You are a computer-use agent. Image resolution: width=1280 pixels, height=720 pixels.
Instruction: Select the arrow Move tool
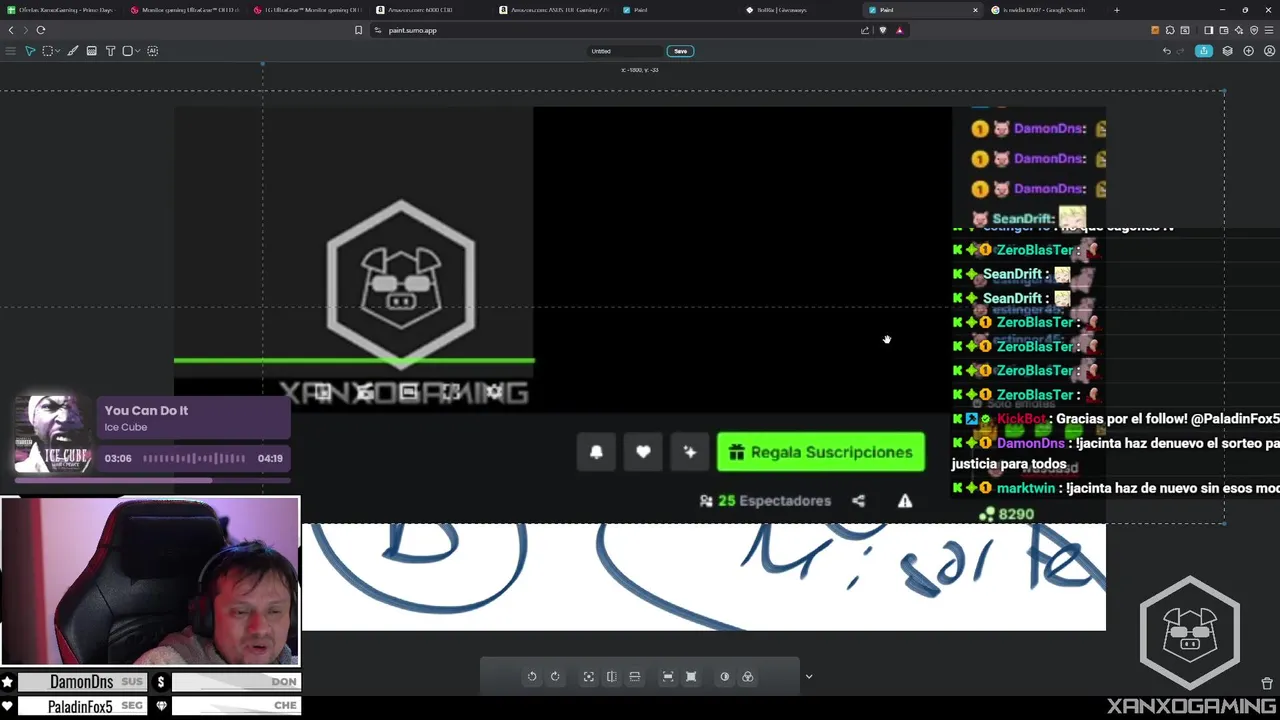click(30, 51)
